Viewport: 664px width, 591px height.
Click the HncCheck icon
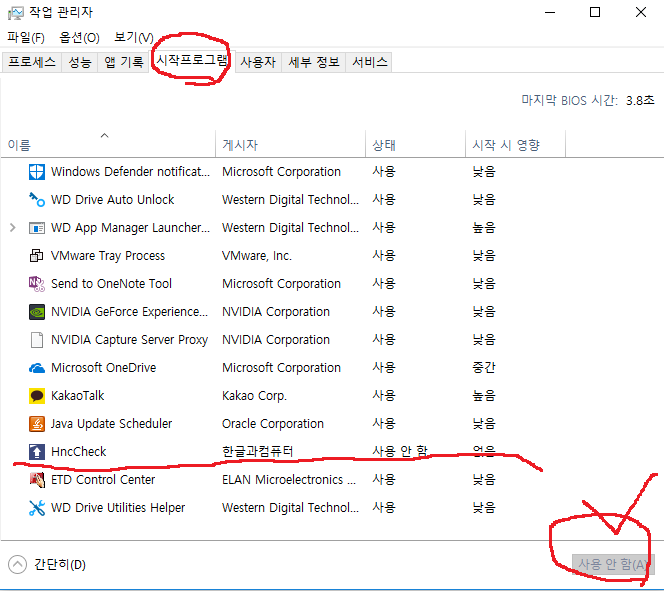pos(37,452)
